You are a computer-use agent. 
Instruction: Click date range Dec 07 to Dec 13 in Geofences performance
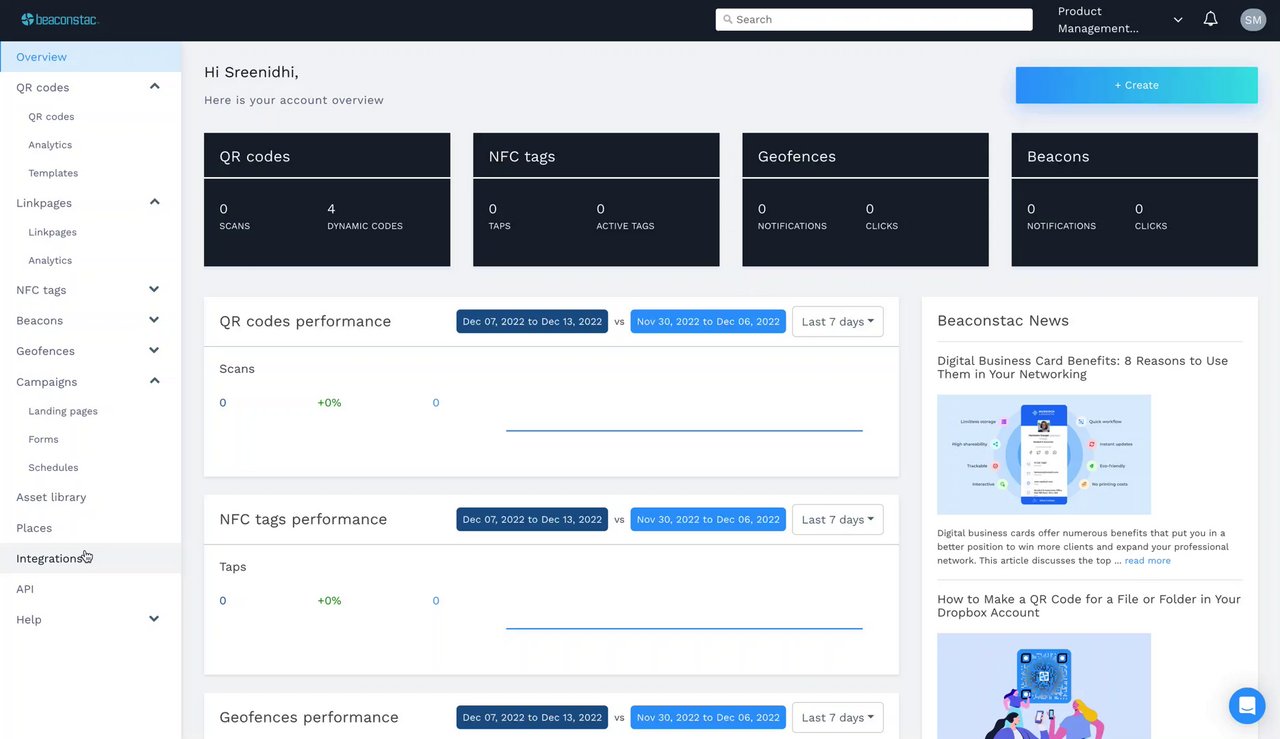(532, 718)
